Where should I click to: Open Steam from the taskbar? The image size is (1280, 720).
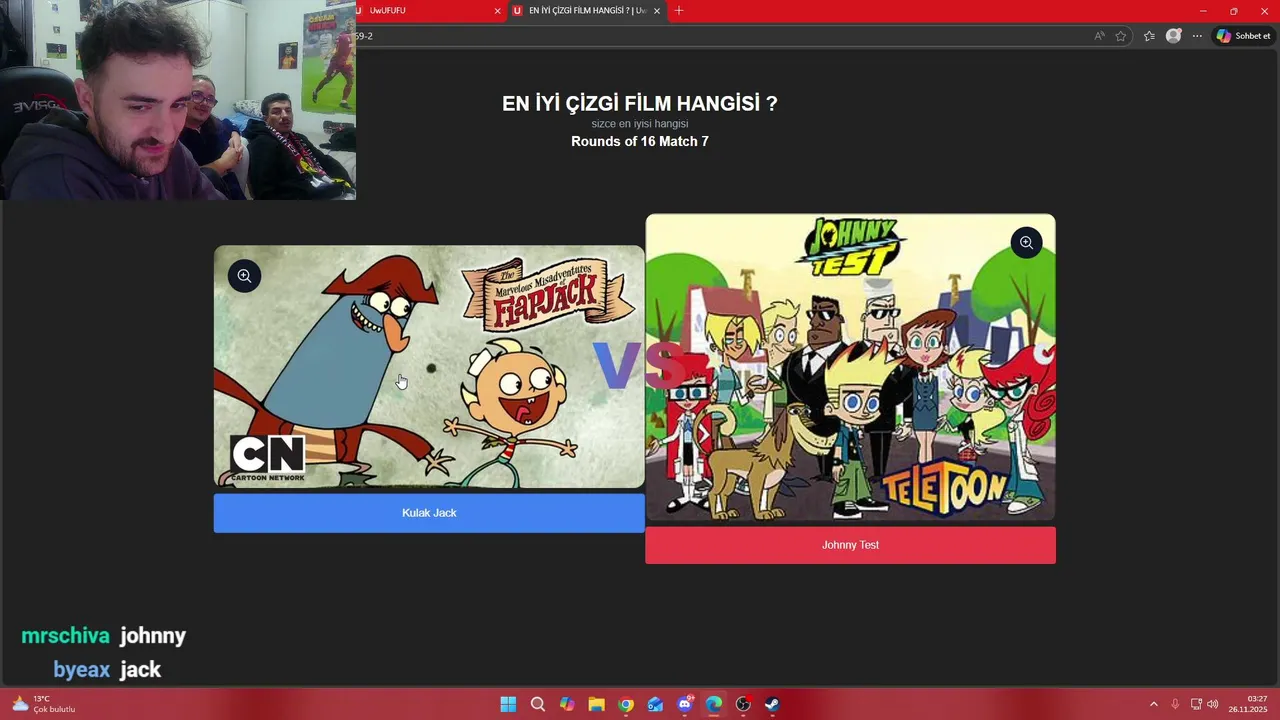pos(772,704)
